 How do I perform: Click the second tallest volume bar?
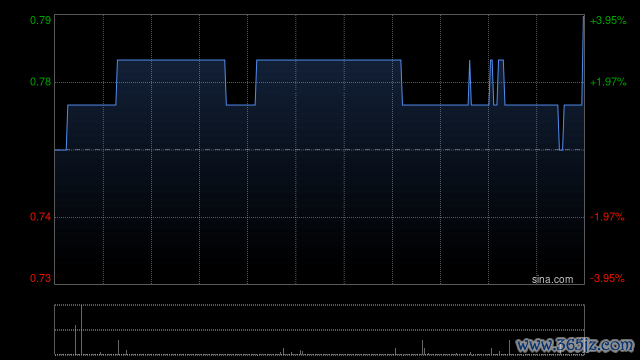click(75, 340)
